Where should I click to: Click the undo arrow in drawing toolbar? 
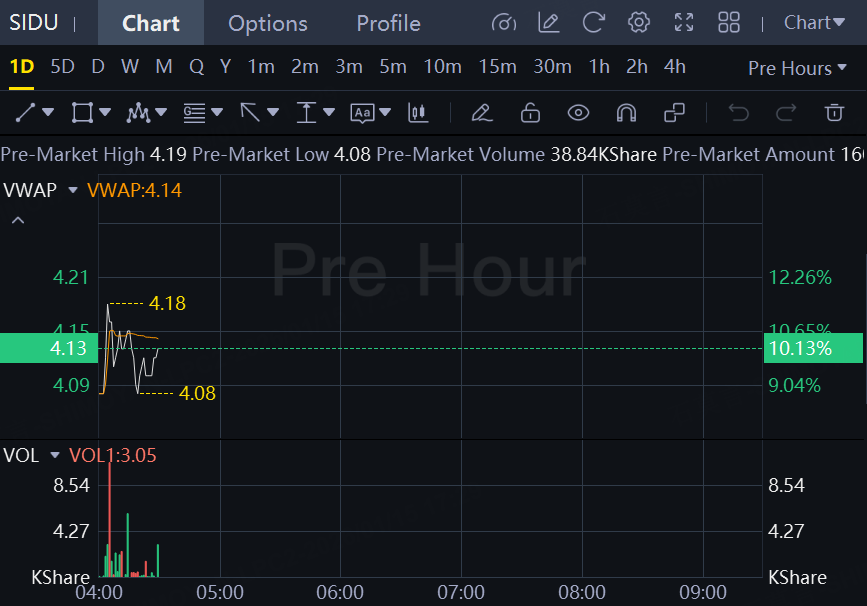point(739,112)
